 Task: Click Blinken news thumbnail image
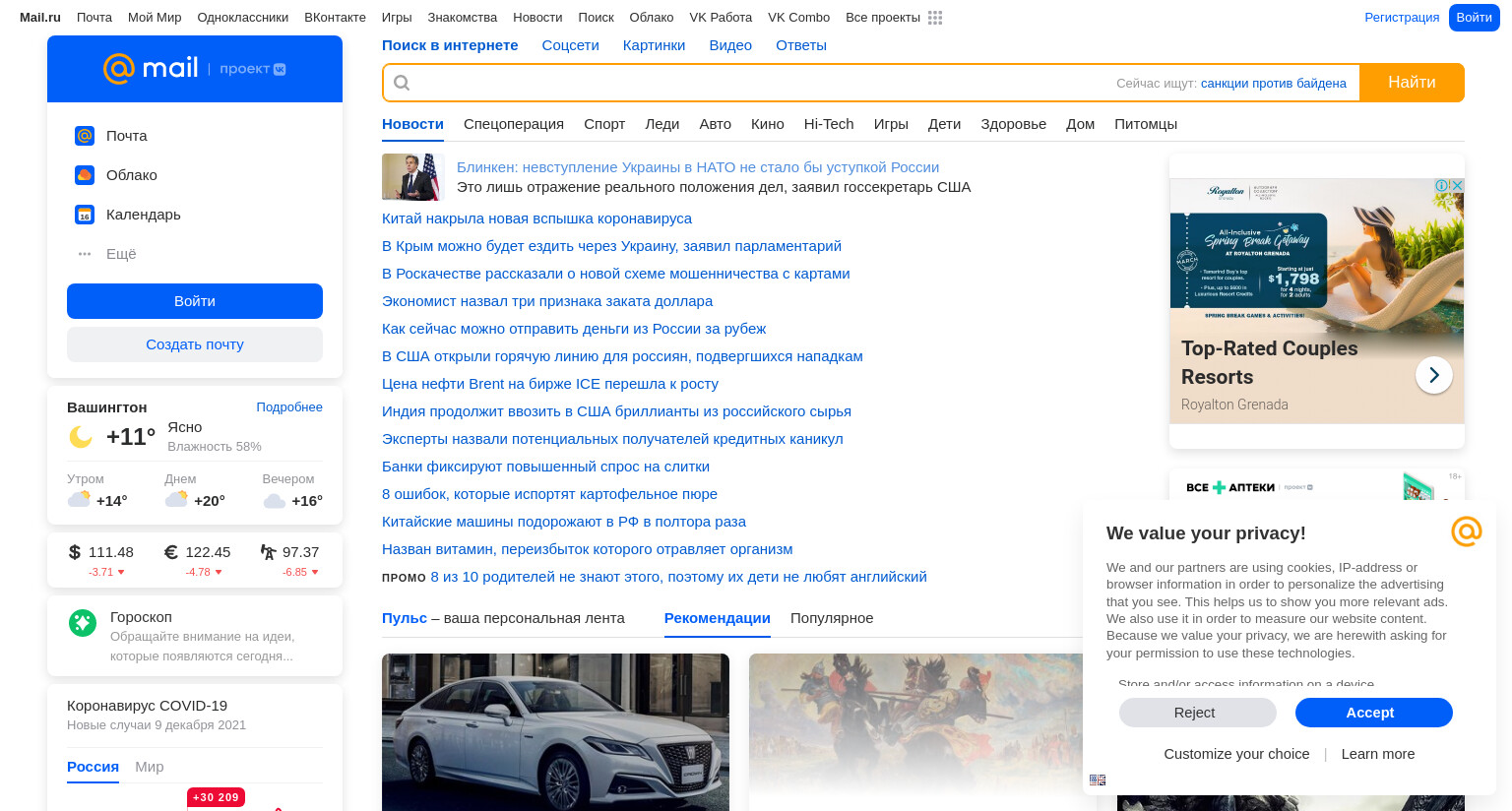413,177
